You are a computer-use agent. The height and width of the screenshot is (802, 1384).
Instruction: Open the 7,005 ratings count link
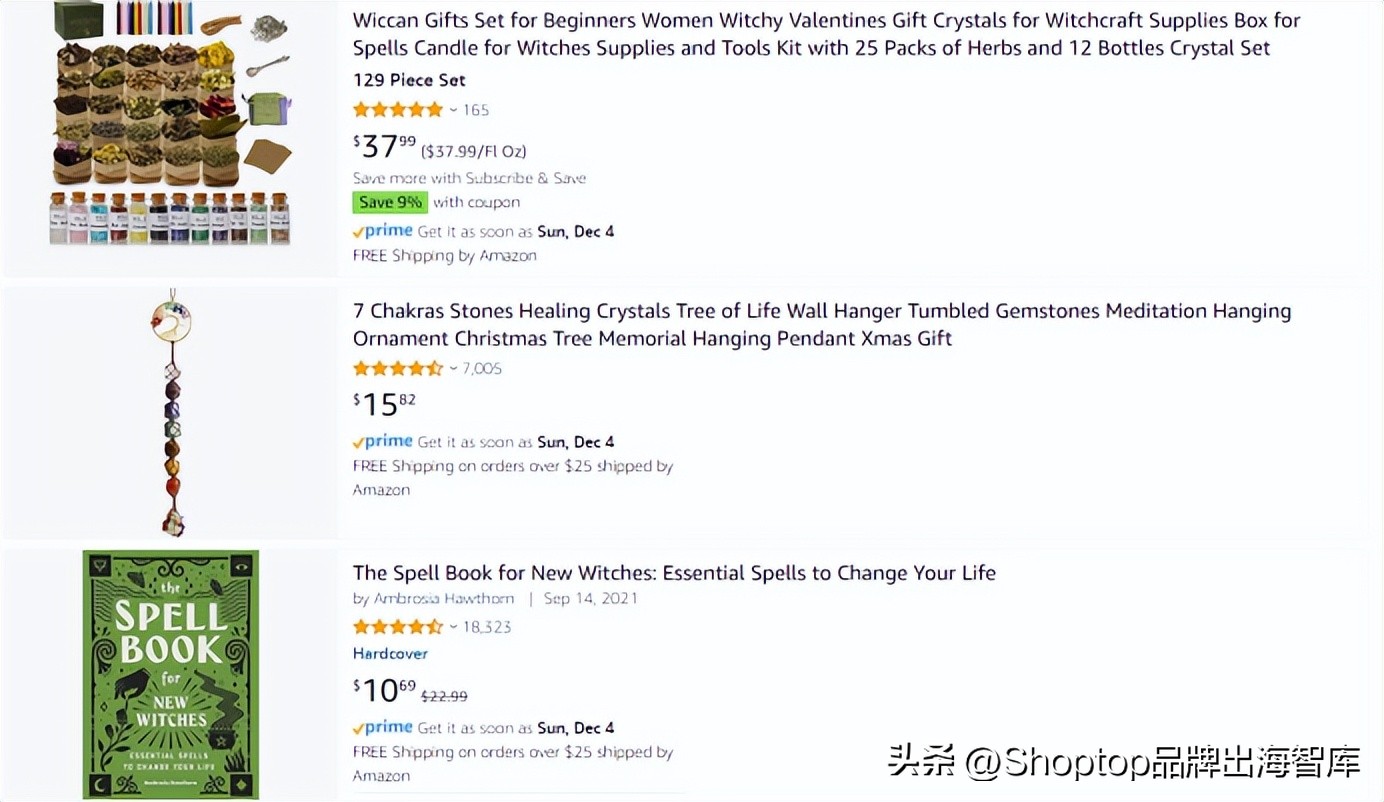(x=482, y=368)
